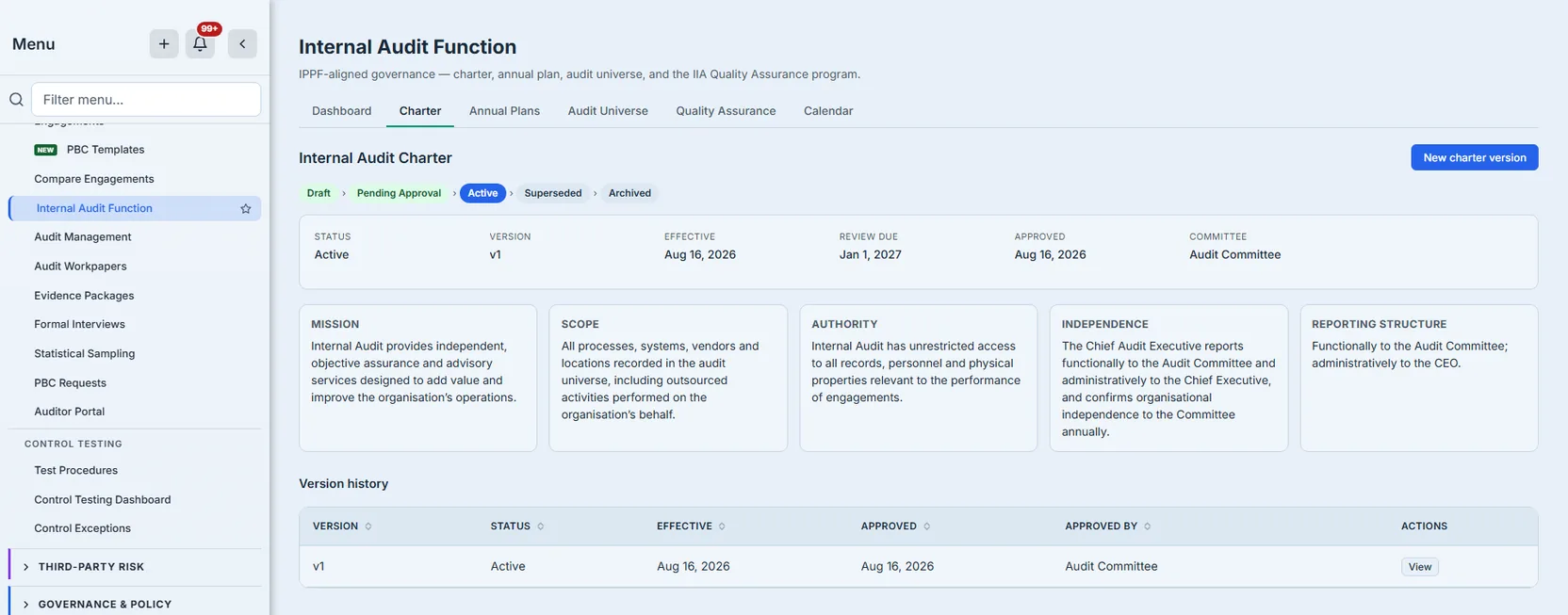This screenshot has height=615, width=1568.
Task: Click the v1 cell in Version history
Action: (x=318, y=566)
